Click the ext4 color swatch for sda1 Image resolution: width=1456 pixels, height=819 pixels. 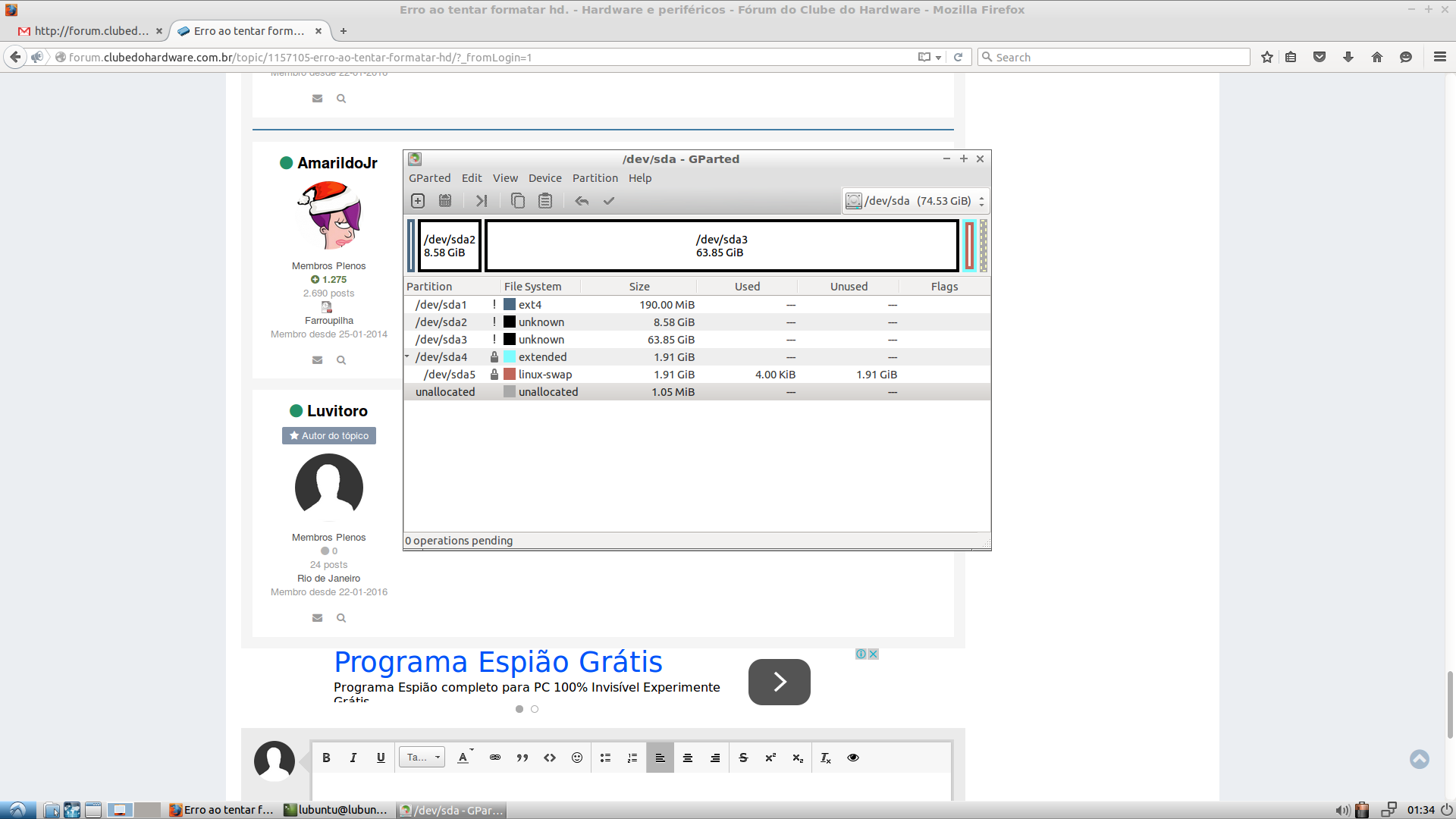pyautogui.click(x=510, y=305)
